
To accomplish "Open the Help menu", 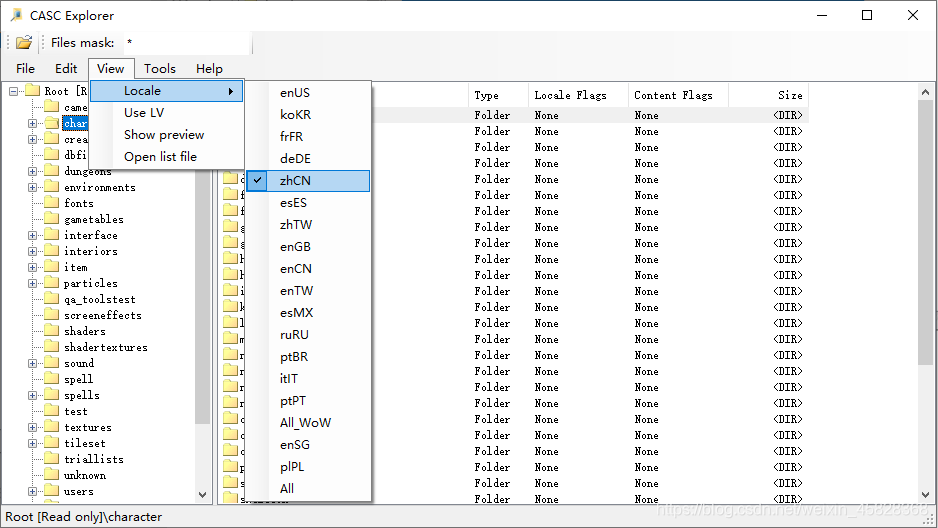I will [209, 69].
